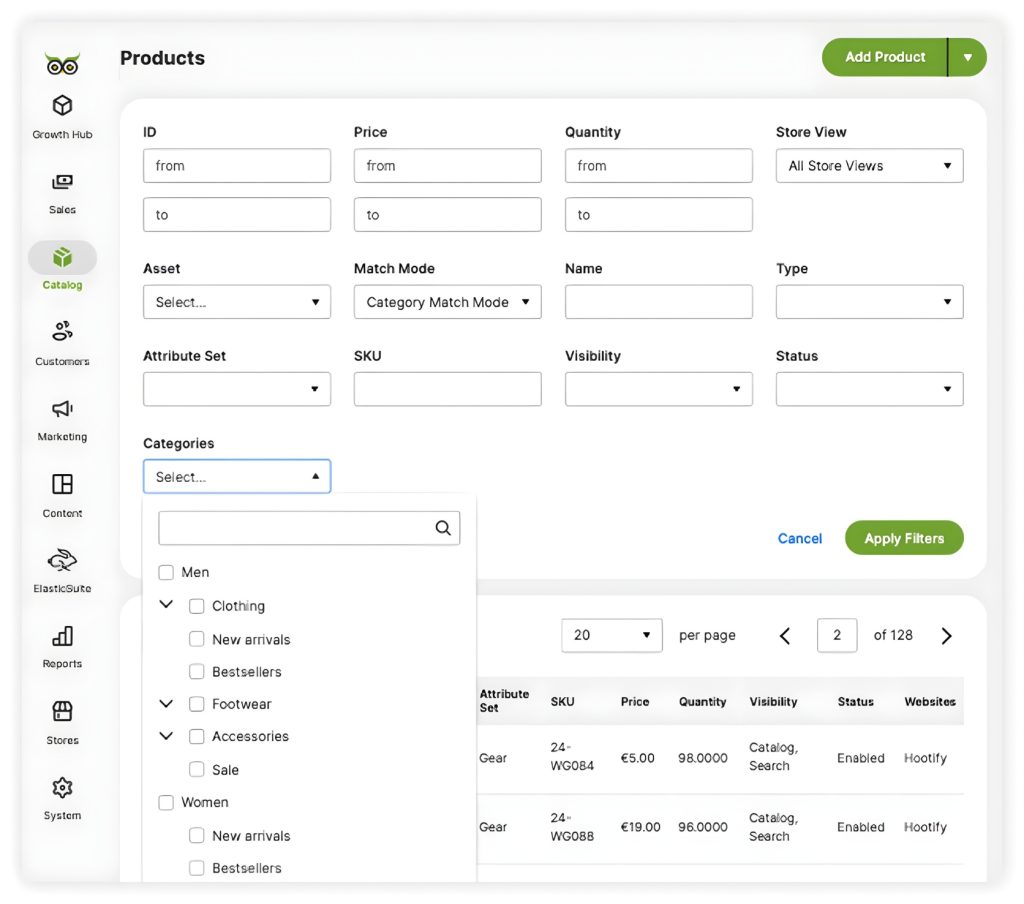This screenshot has width=1024, height=904.
Task: Click the ElasticSuite rabbit icon
Action: pyautogui.click(x=62, y=560)
